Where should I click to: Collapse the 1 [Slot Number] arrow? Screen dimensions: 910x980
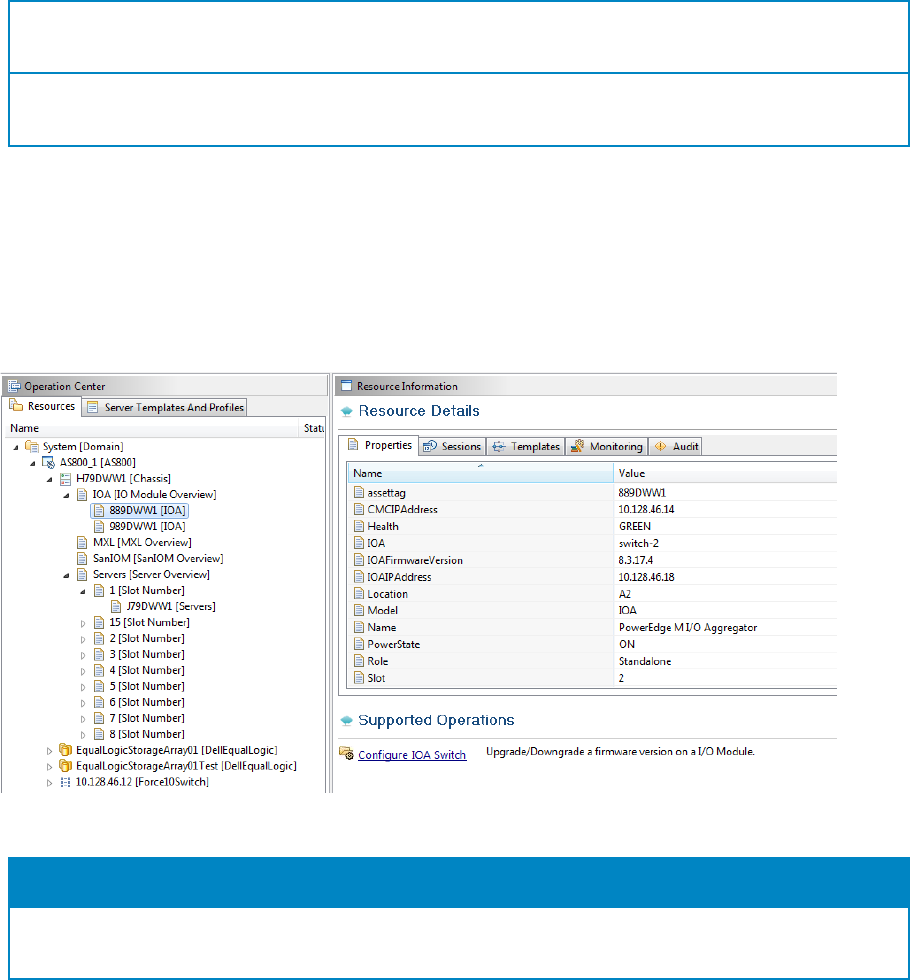coord(82,591)
